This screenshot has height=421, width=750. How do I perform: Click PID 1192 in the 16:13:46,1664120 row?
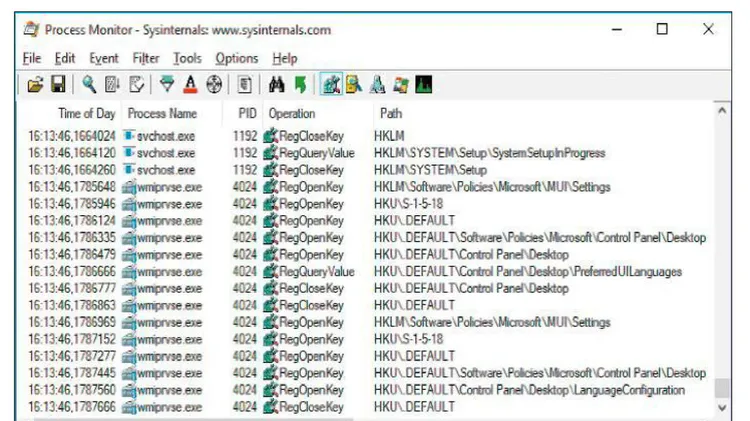pyautogui.click(x=244, y=153)
